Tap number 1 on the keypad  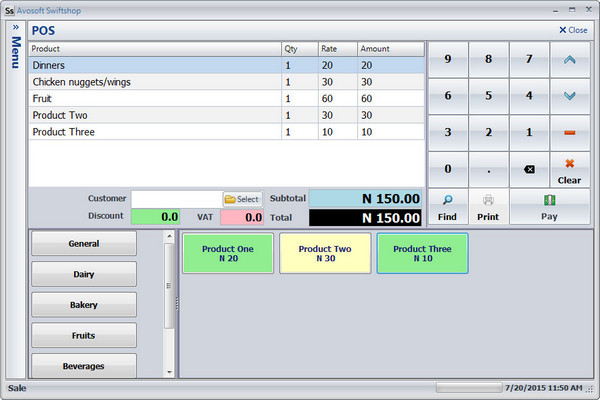point(529,133)
